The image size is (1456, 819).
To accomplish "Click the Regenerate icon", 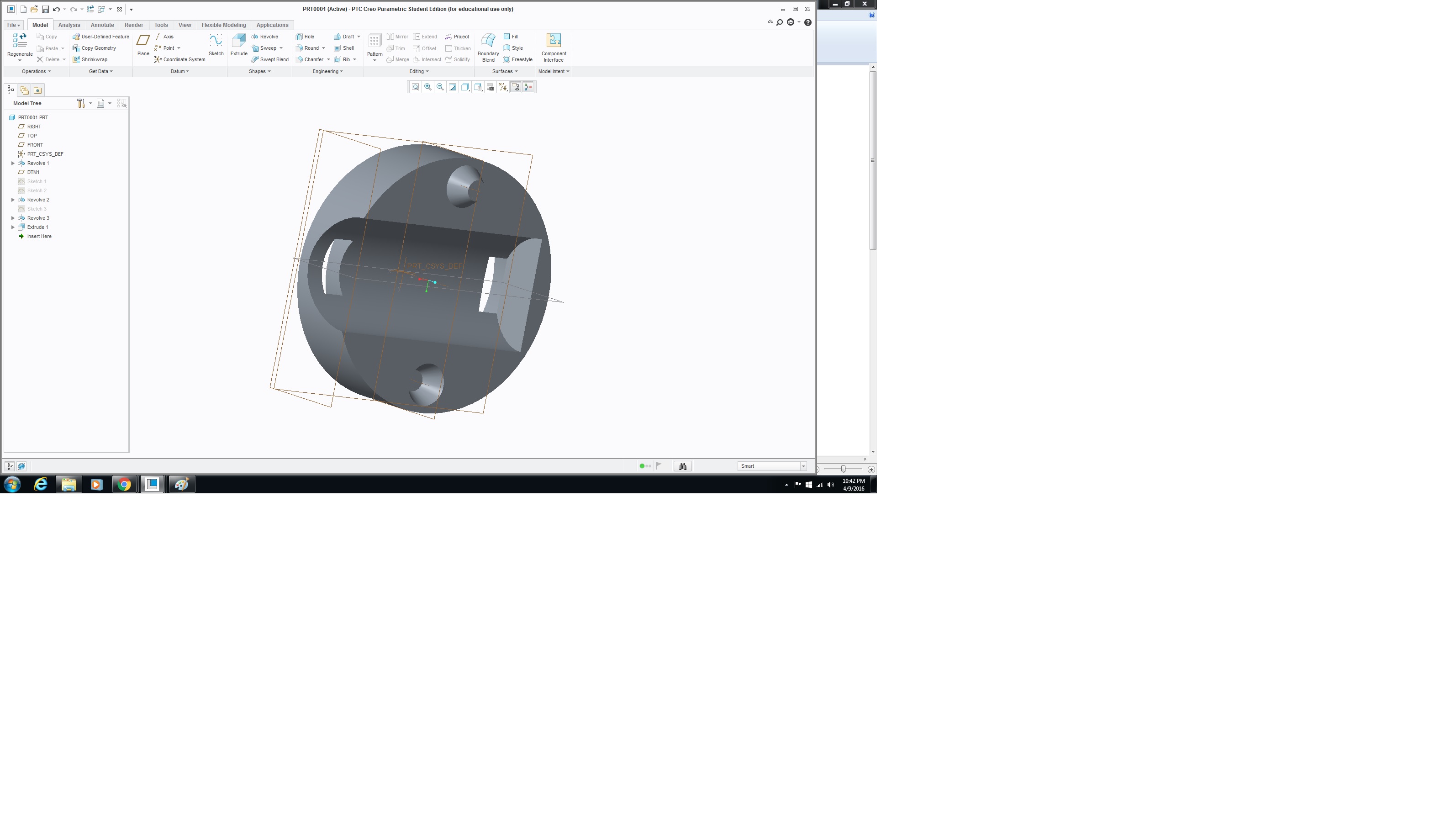I will [20, 45].
